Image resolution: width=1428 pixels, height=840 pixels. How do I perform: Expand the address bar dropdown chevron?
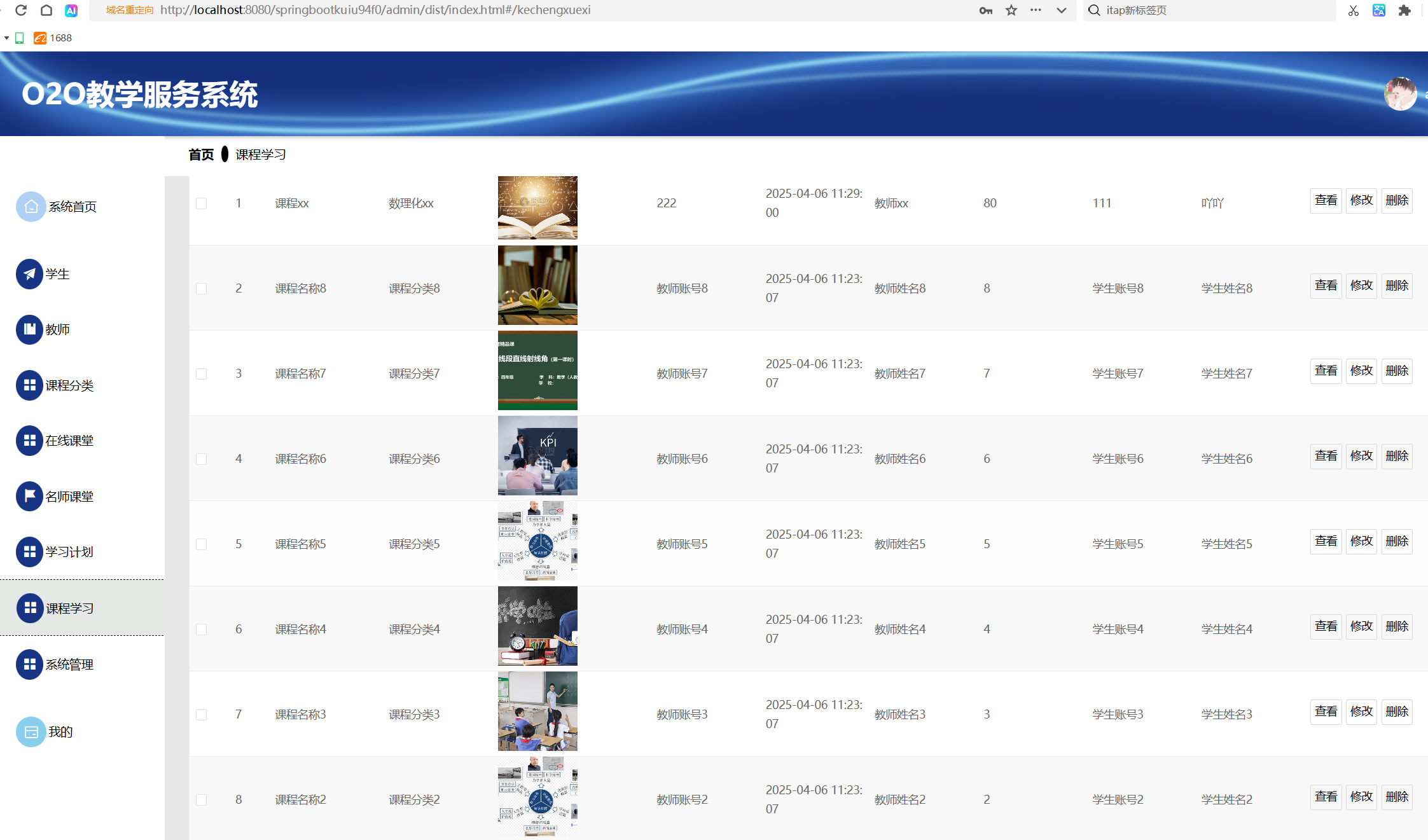tap(1062, 10)
